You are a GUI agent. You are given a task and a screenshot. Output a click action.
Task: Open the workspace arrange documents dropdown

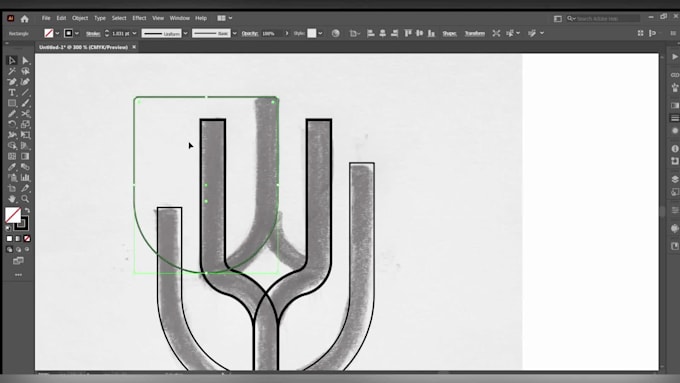click(225, 18)
